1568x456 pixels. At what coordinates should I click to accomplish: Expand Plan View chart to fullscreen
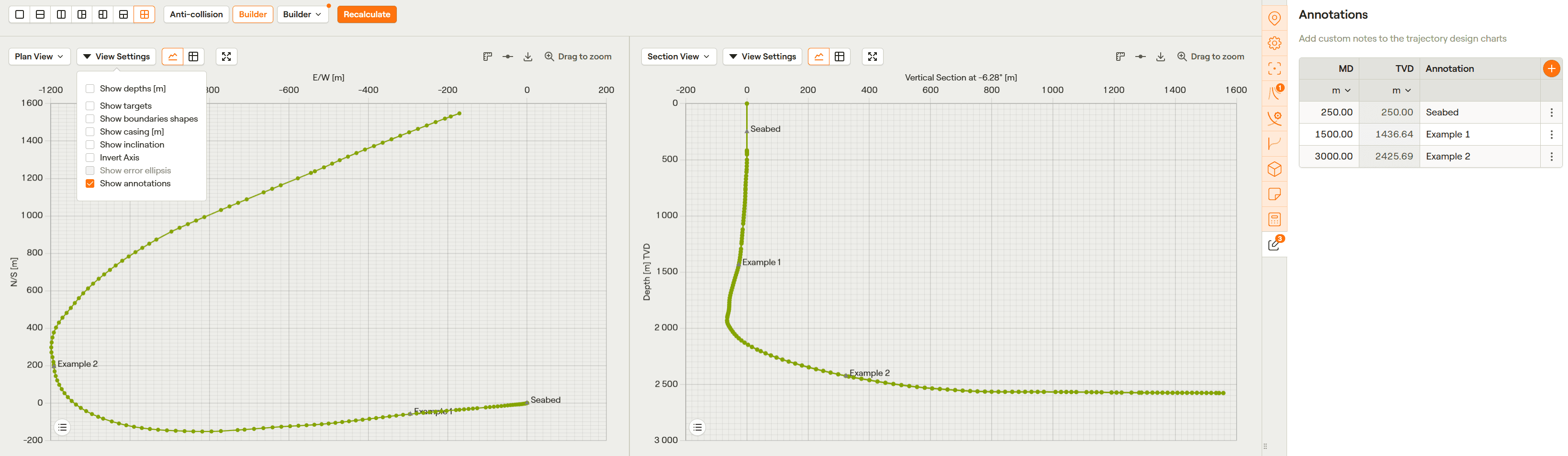pyautogui.click(x=226, y=57)
